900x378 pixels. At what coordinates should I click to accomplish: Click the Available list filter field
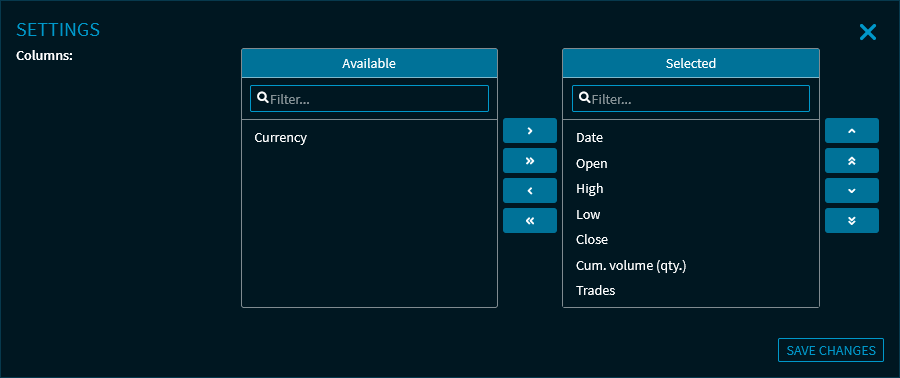point(369,99)
